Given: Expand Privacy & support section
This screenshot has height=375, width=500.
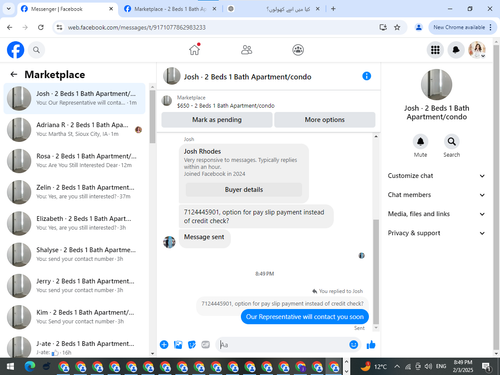Looking at the screenshot, I should tap(436, 233).
